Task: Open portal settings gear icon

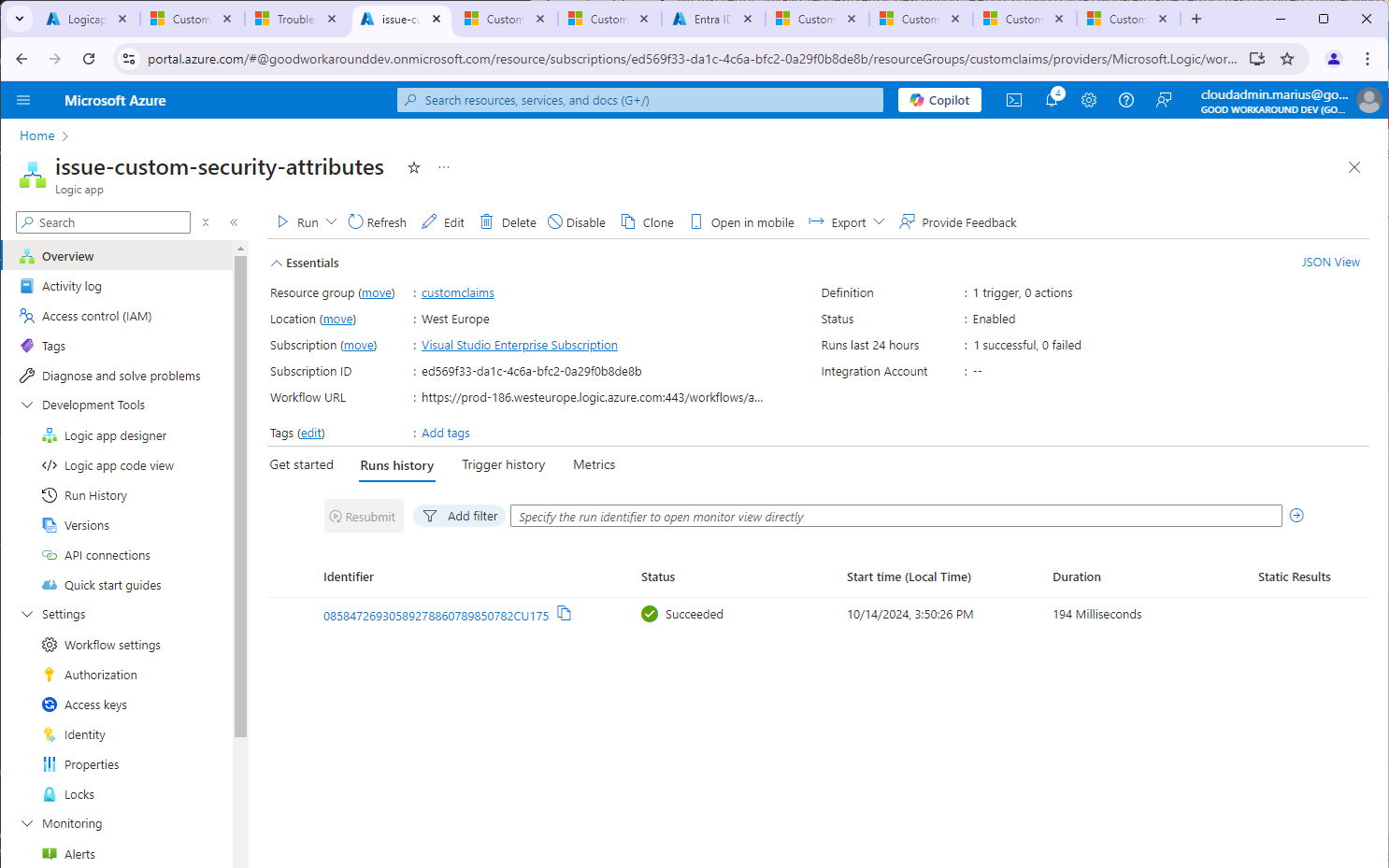Action: 1089,100
